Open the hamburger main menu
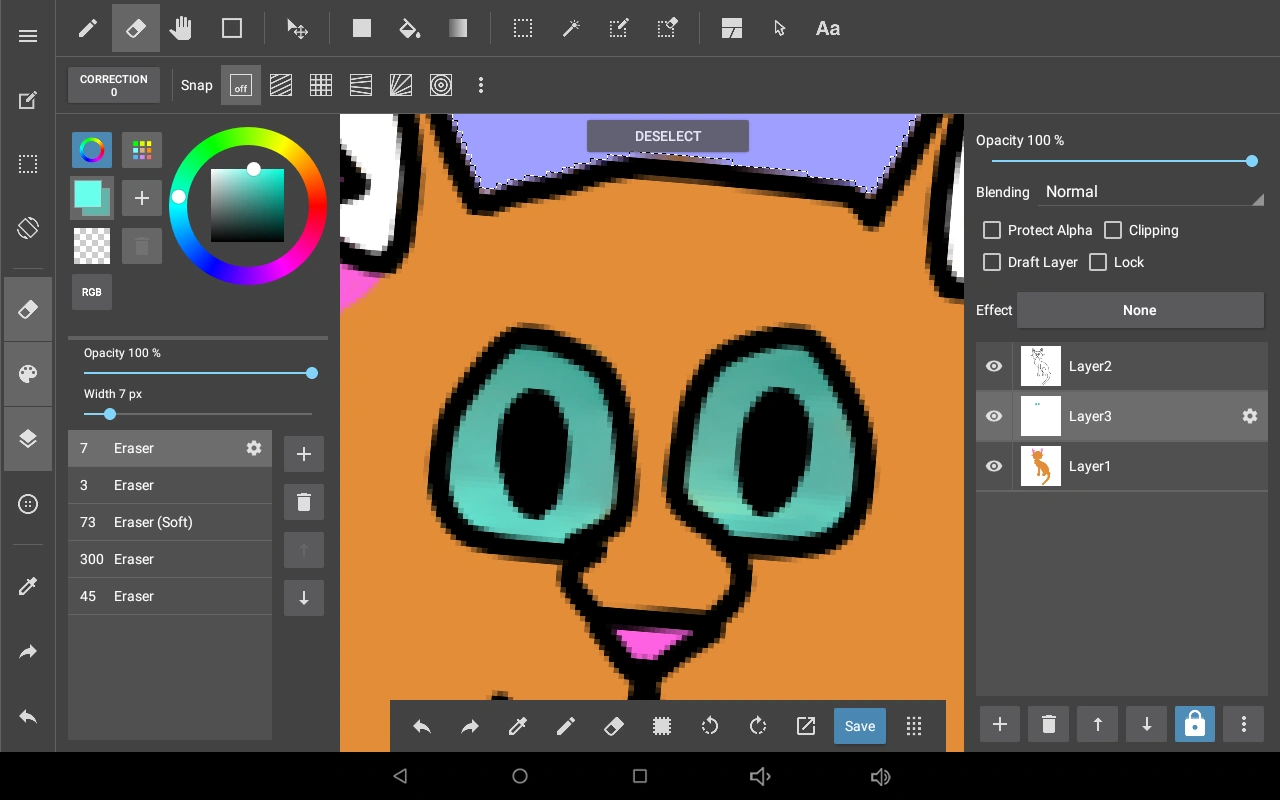1280x800 pixels. point(28,36)
